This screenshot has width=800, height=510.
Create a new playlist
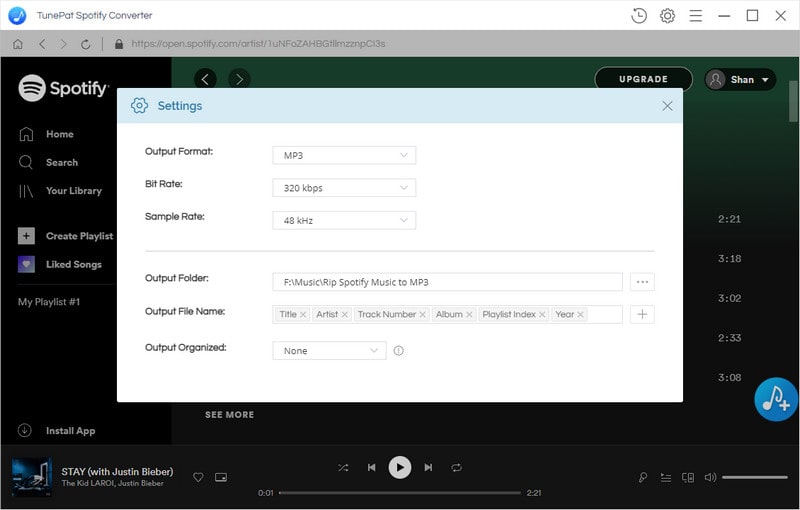click(65, 236)
